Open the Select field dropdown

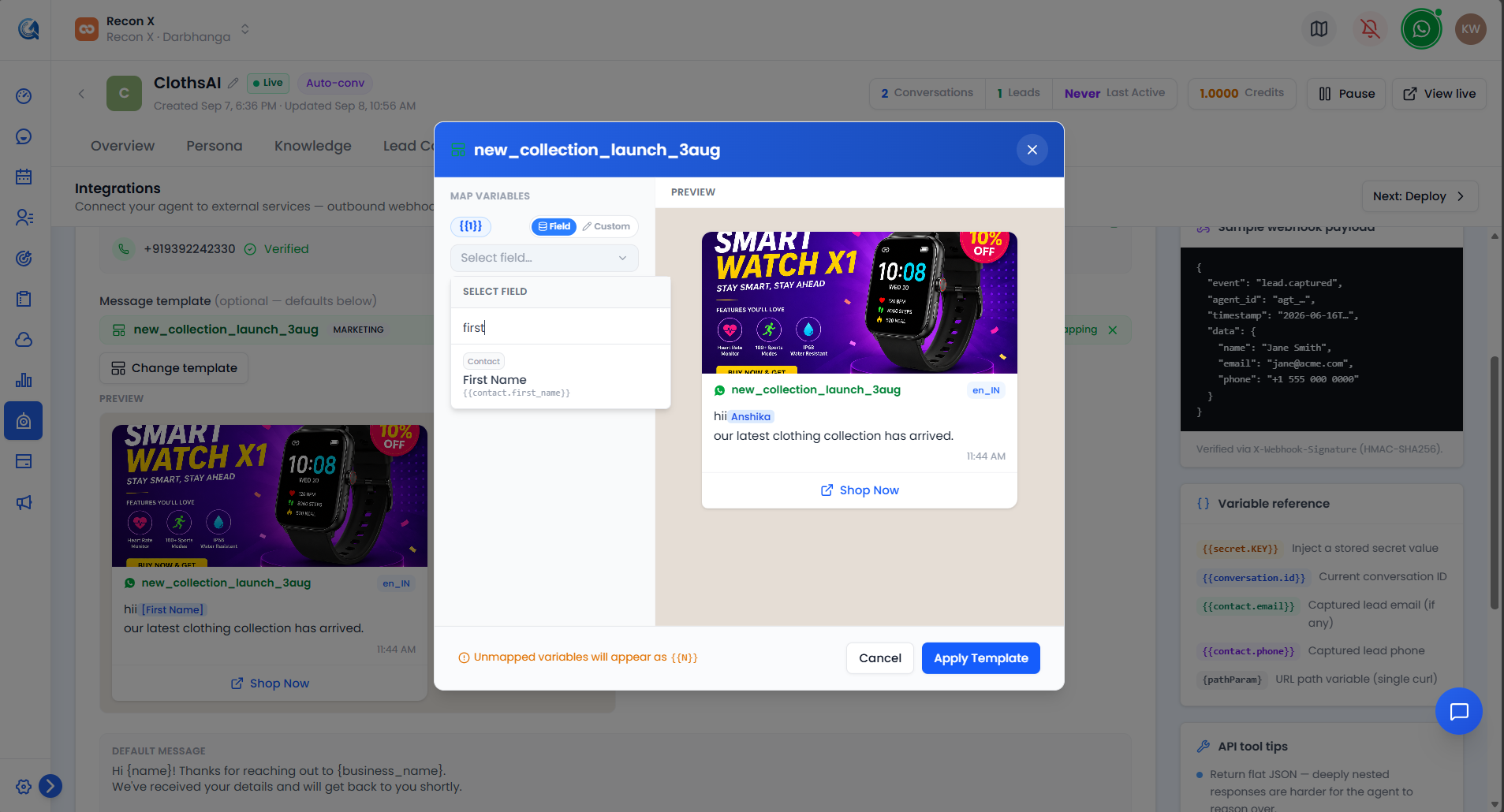[544, 258]
